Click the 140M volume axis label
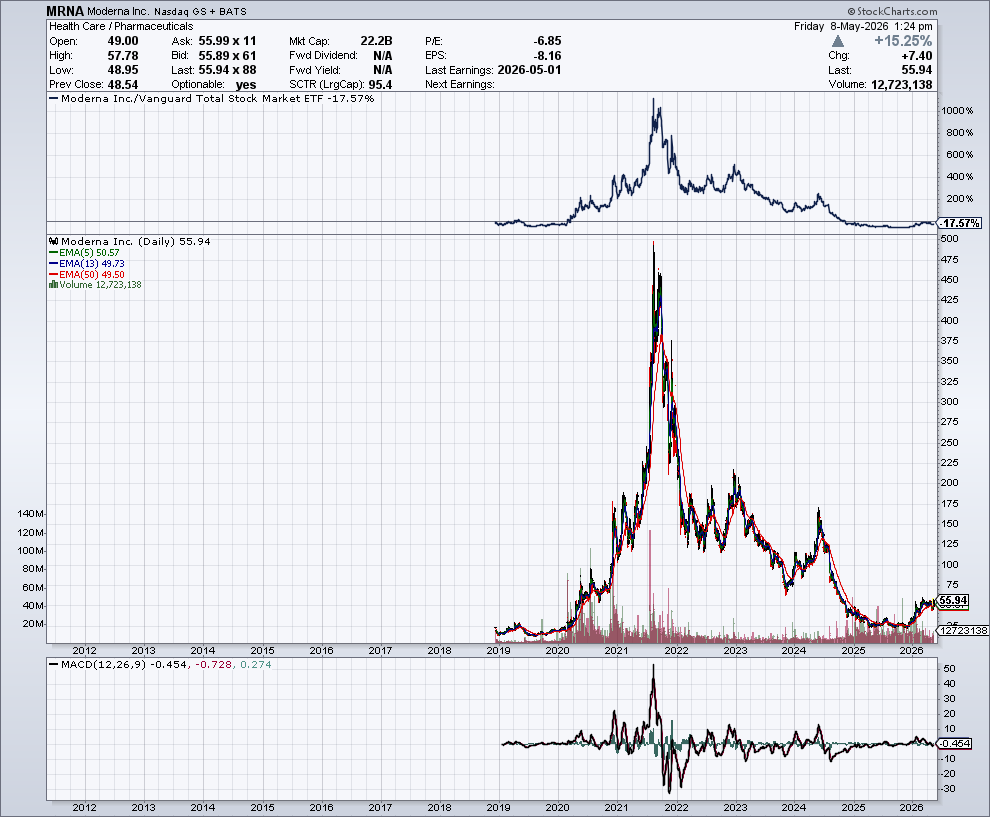The width and height of the screenshot is (990, 817). [x=30, y=514]
